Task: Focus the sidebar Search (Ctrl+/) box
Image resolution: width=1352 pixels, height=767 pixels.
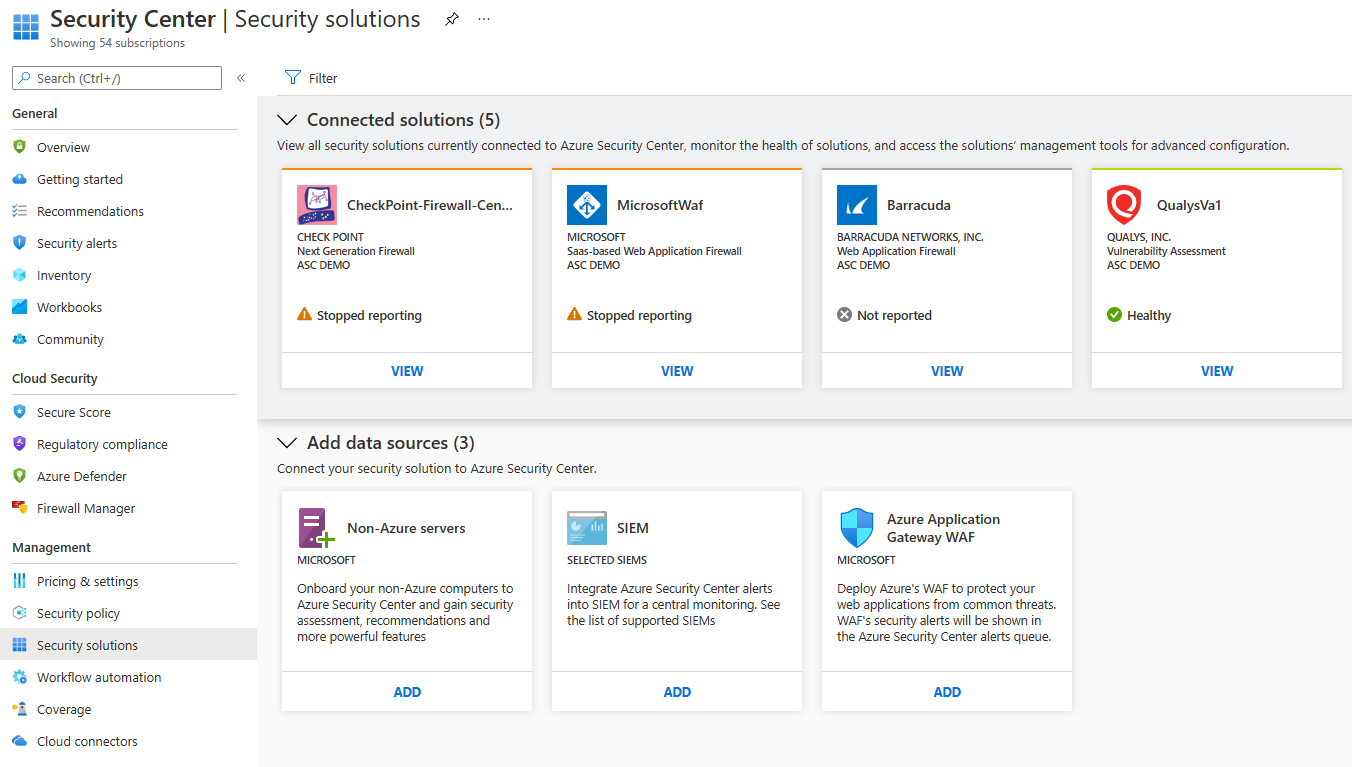Action: click(x=117, y=78)
